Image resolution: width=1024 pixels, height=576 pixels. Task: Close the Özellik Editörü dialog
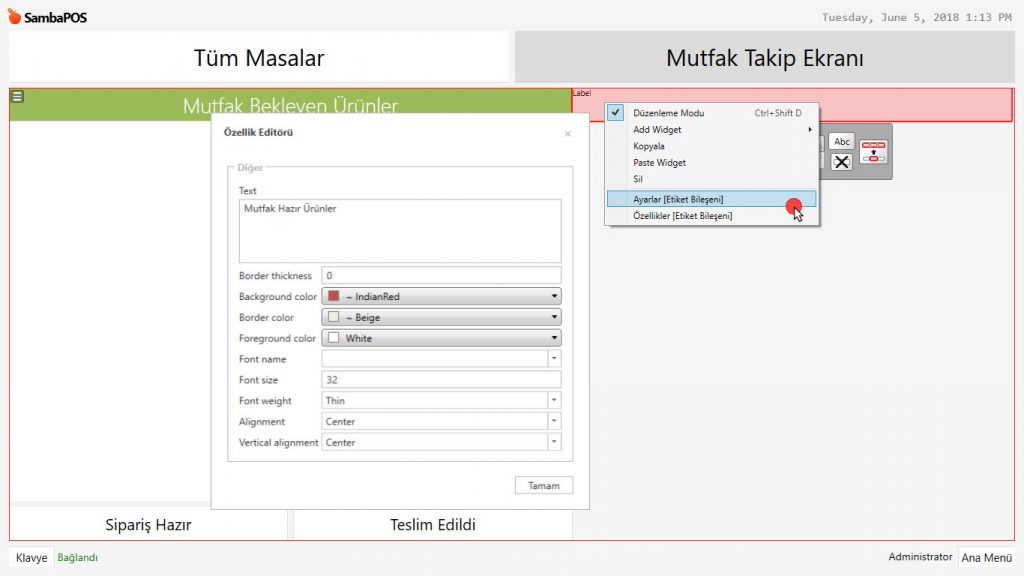click(568, 133)
